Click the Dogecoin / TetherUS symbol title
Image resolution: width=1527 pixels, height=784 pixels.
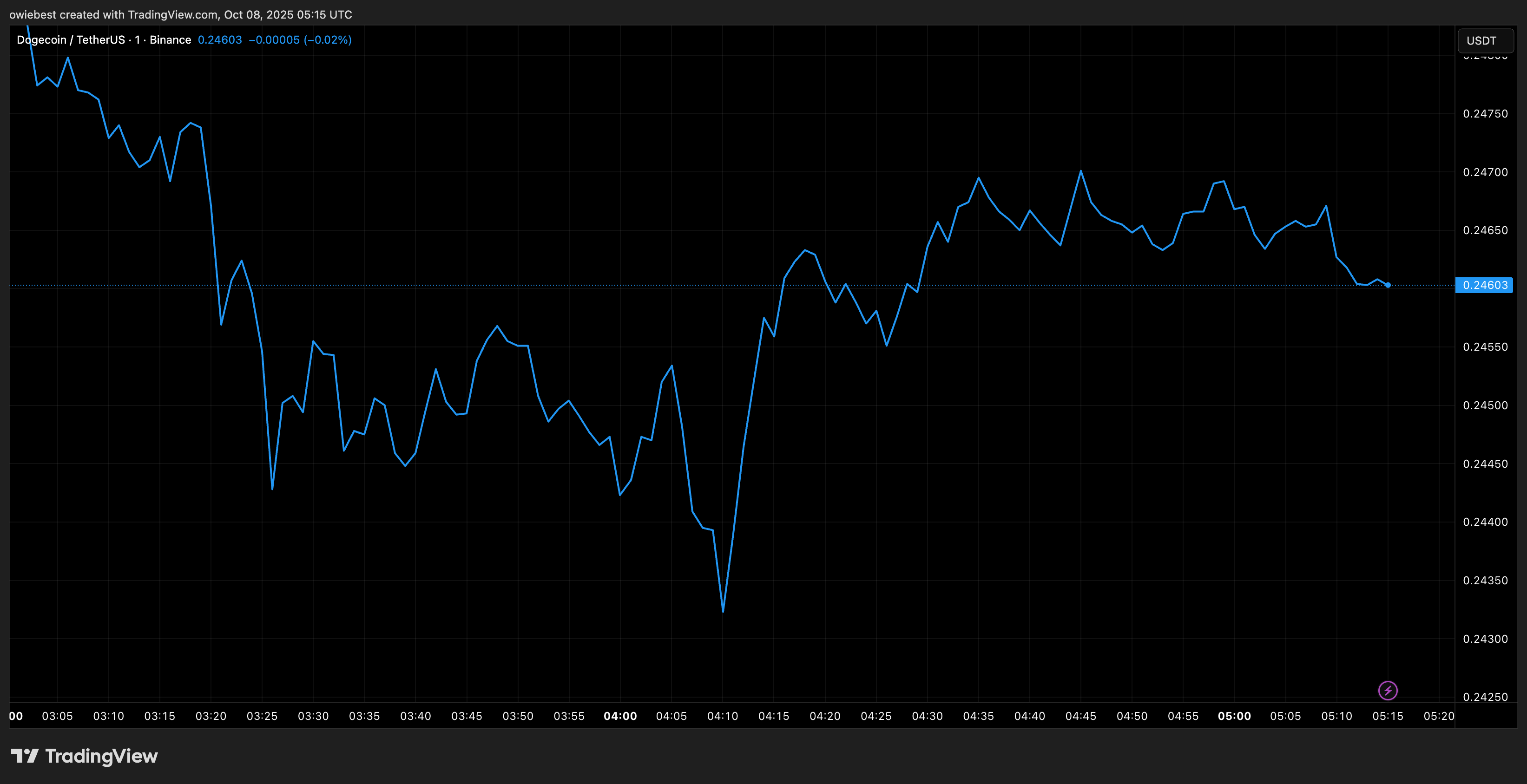(71, 39)
